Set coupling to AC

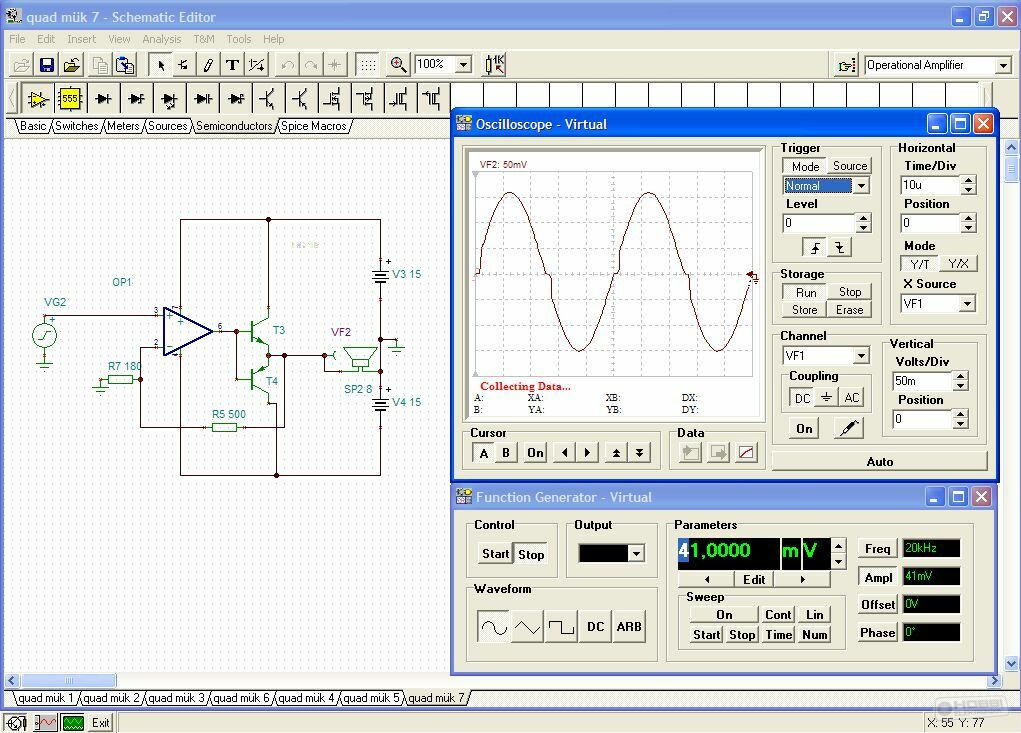[851, 398]
